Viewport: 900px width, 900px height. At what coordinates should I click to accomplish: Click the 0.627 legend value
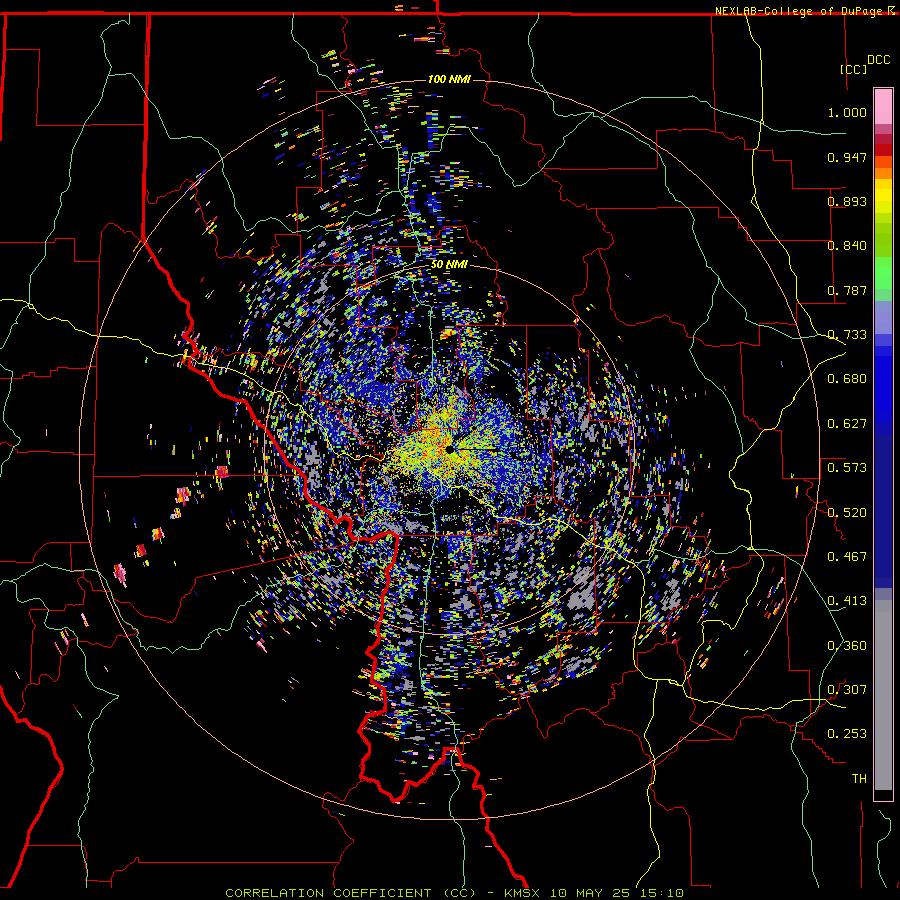847,424
